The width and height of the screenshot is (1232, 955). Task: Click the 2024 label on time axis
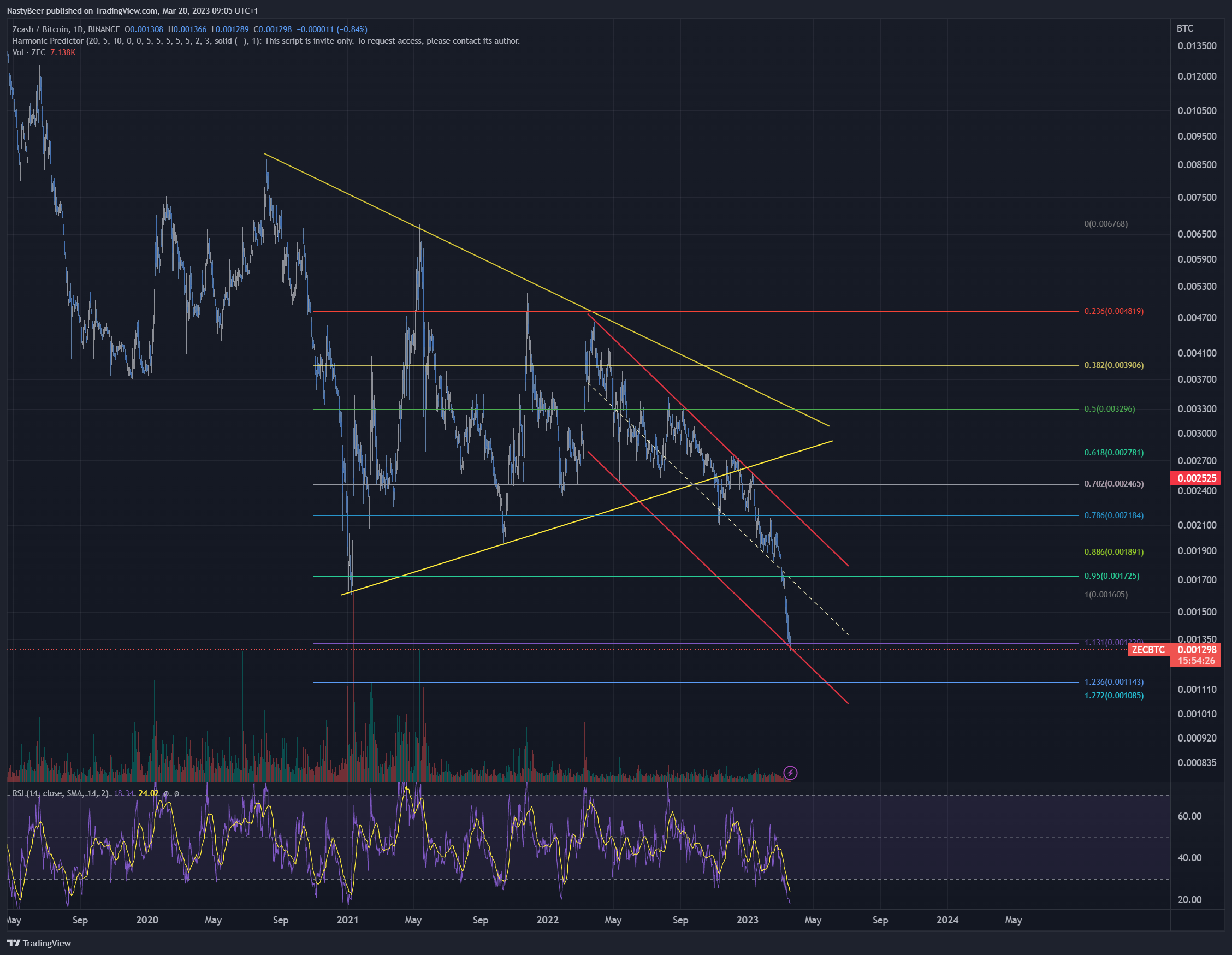(x=947, y=920)
